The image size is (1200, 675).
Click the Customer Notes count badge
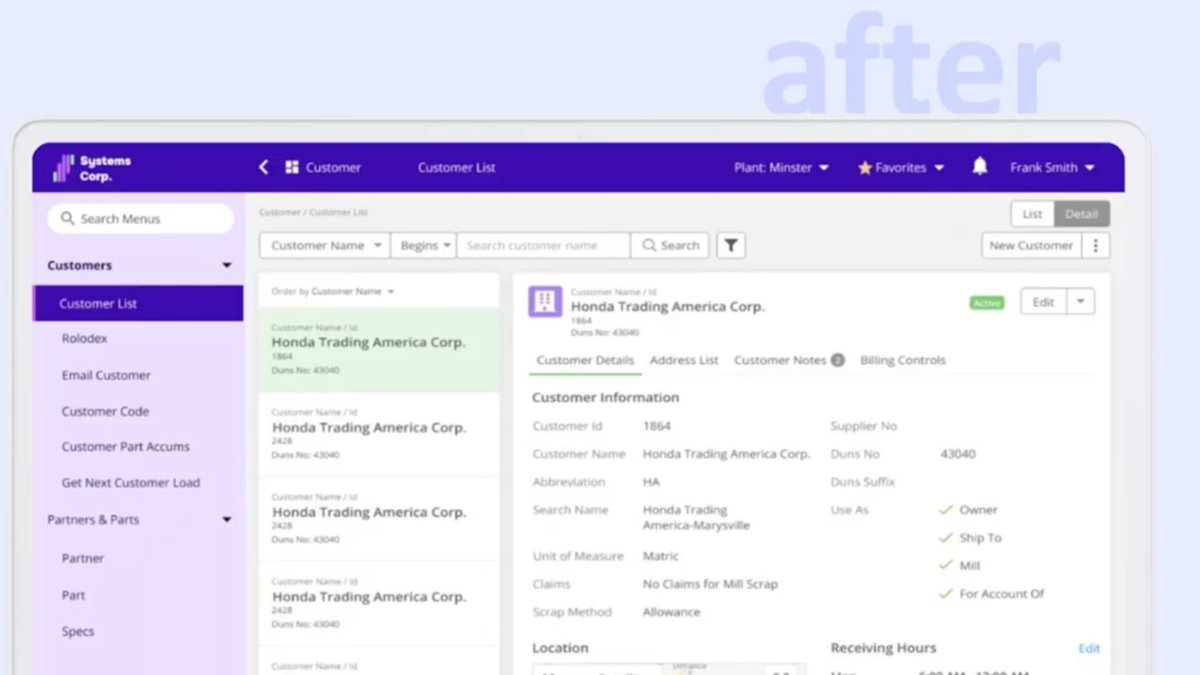(837, 360)
